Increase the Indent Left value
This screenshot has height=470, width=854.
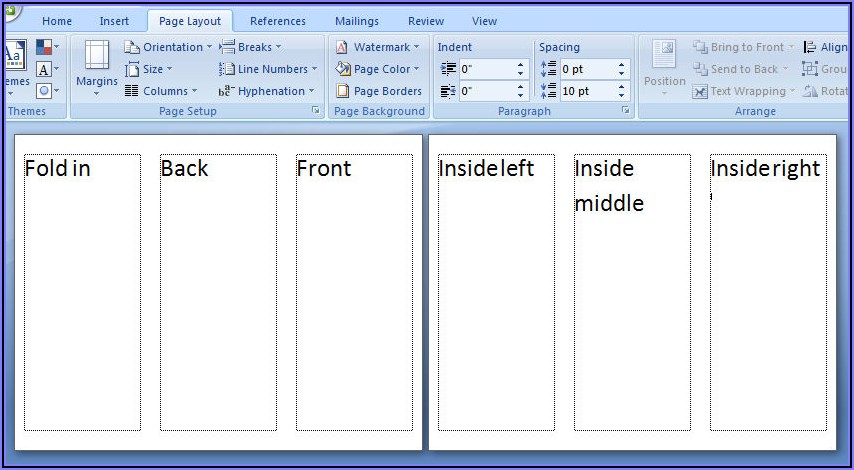click(x=520, y=65)
